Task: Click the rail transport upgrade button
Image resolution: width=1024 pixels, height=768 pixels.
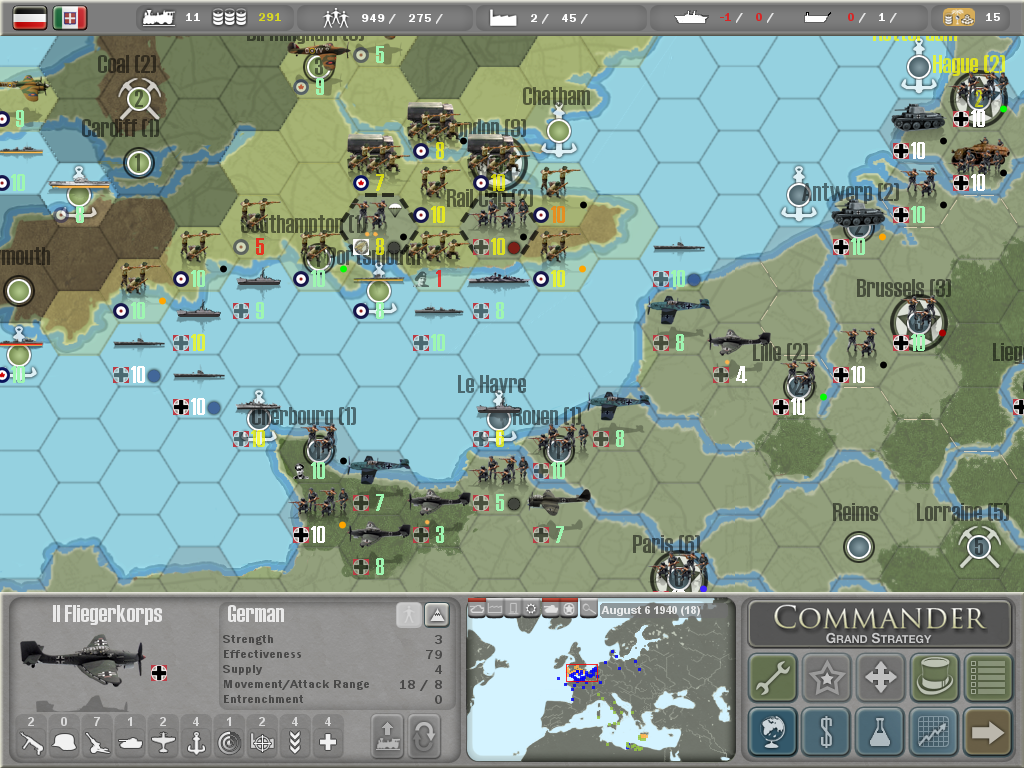Action: [x=388, y=735]
